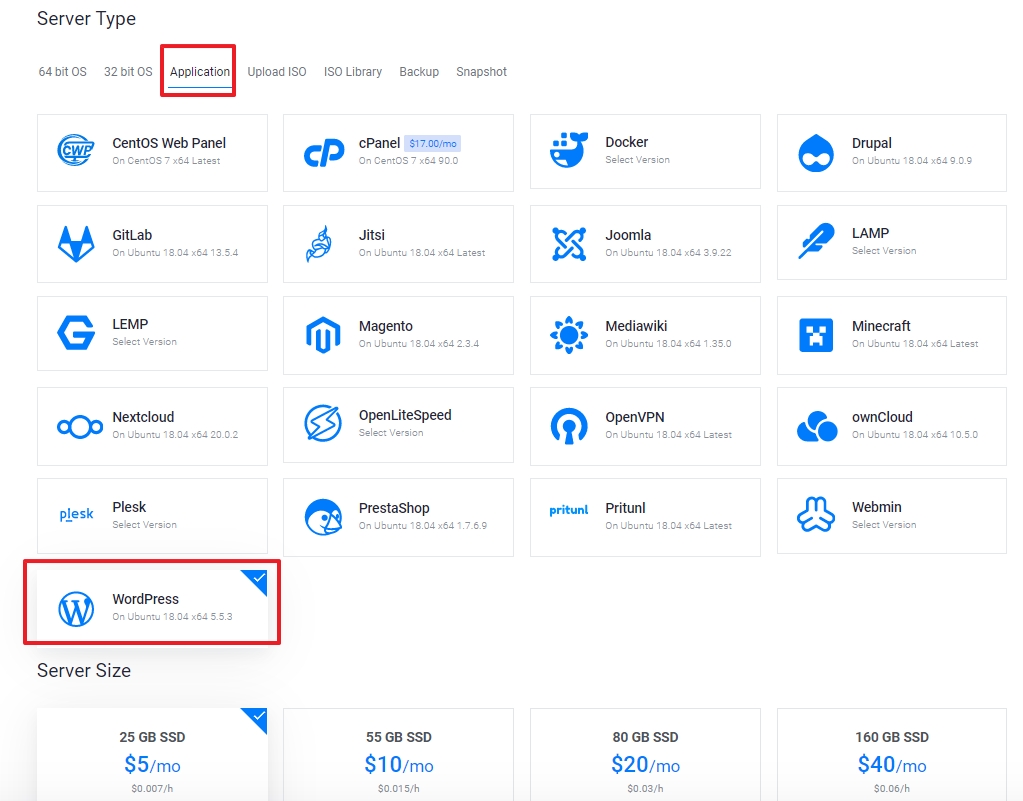
Task: Click the GitLab fox icon
Action: [76, 244]
